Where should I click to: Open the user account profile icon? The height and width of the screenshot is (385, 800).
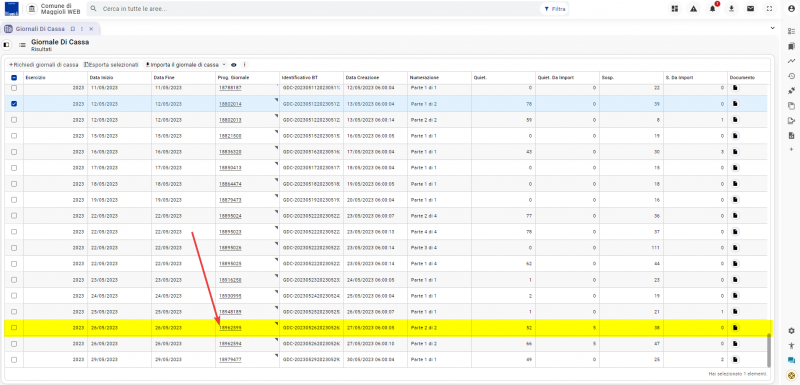791,9
